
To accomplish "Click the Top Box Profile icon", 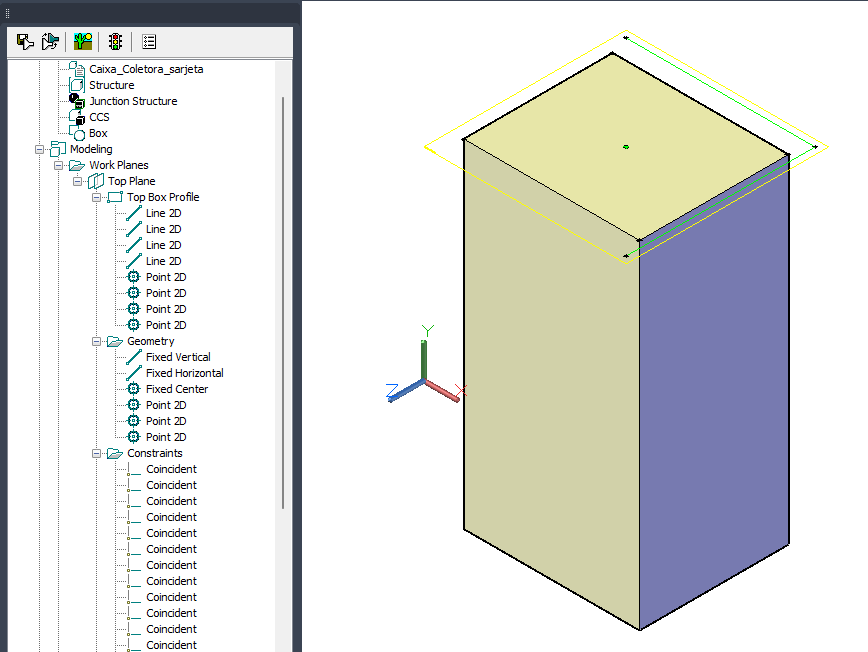I will coord(115,197).
